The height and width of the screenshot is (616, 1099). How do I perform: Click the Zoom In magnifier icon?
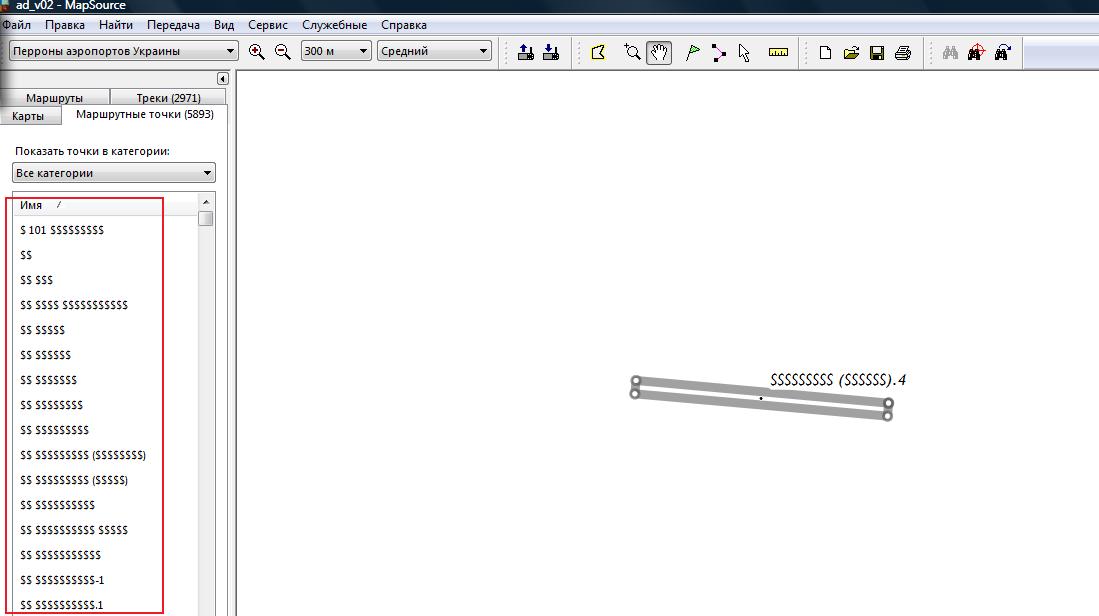point(257,52)
